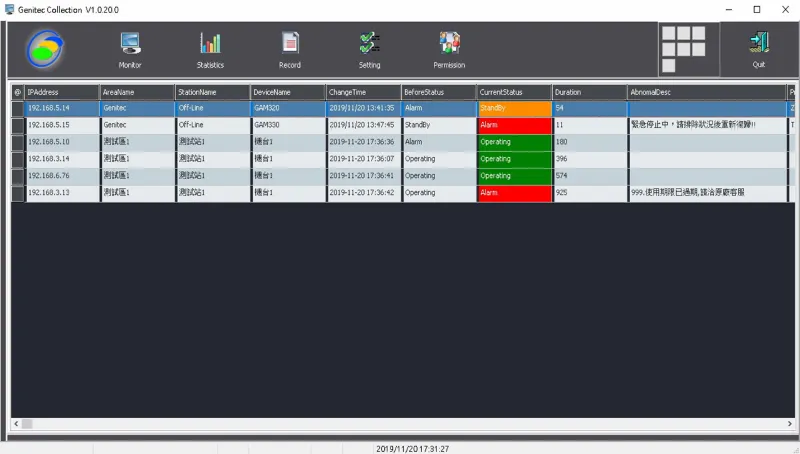Sort by IPAddress column header
This screenshot has height=454, width=800.
[x=62, y=92]
